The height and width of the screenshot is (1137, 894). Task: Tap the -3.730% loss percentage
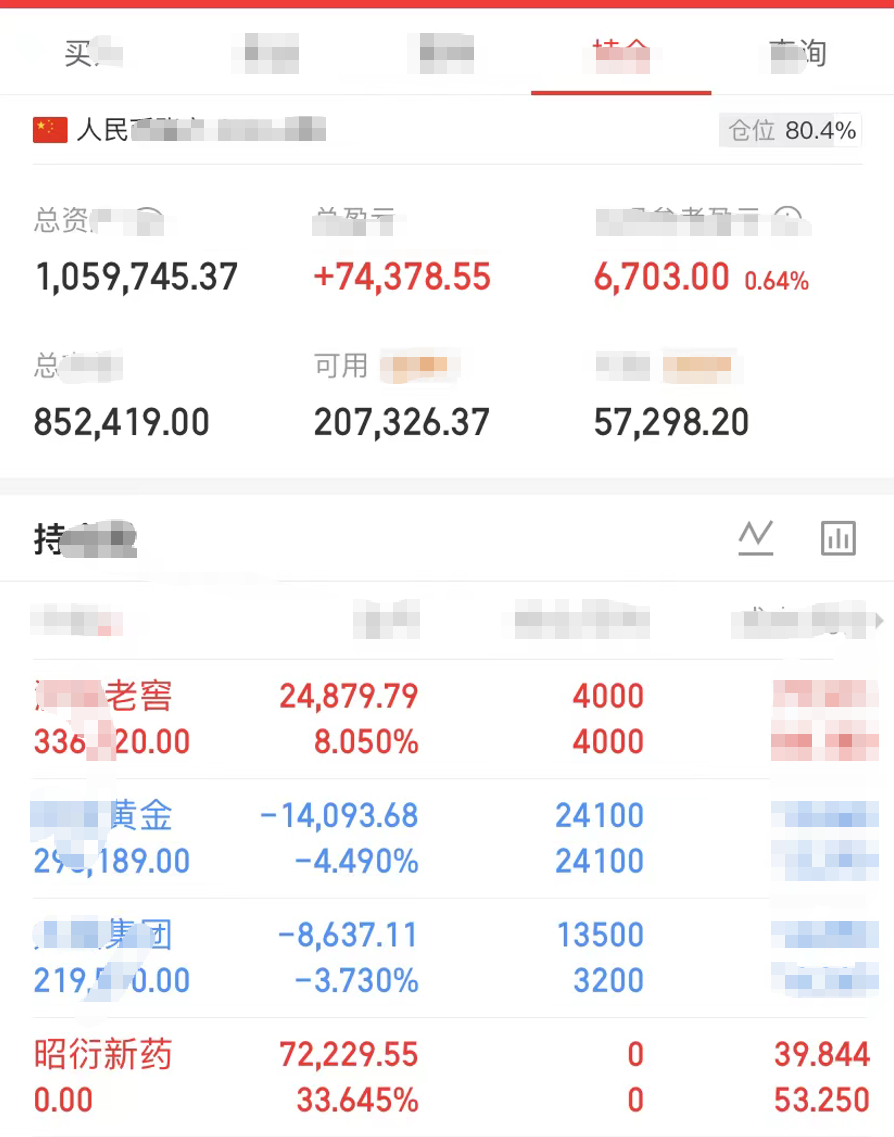357,980
